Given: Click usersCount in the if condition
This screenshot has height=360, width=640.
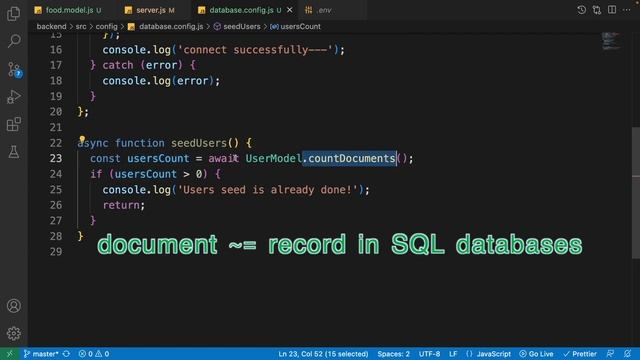Looking at the screenshot, I should click(146, 174).
